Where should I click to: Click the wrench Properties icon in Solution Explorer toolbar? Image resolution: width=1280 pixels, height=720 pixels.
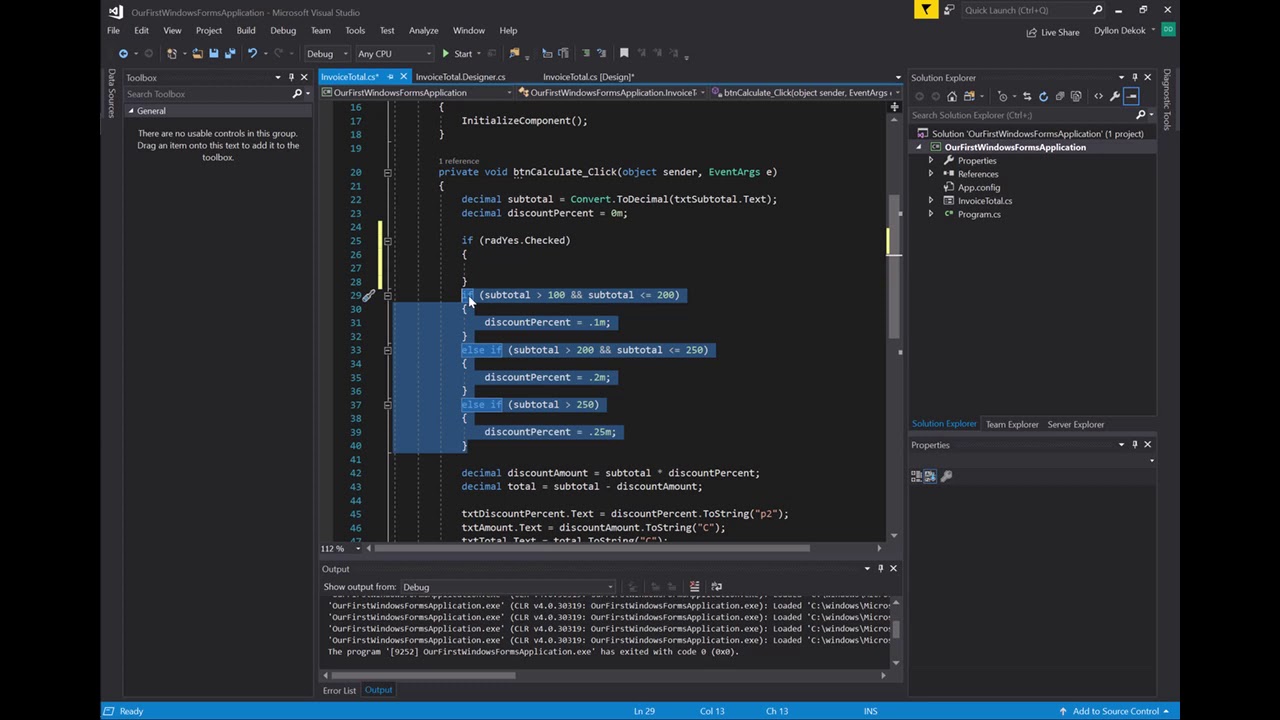coord(1114,96)
